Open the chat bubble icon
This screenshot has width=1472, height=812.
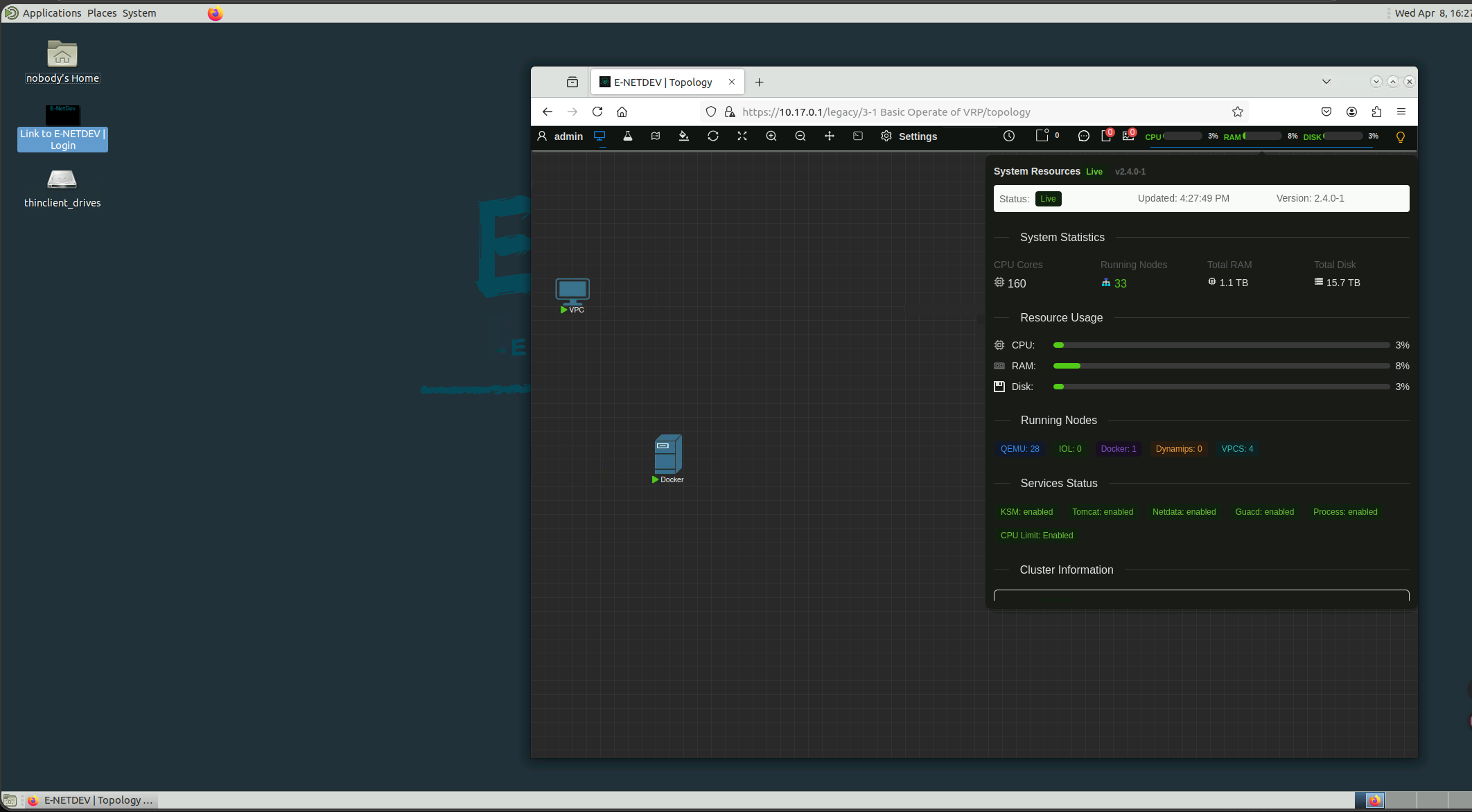click(1084, 136)
